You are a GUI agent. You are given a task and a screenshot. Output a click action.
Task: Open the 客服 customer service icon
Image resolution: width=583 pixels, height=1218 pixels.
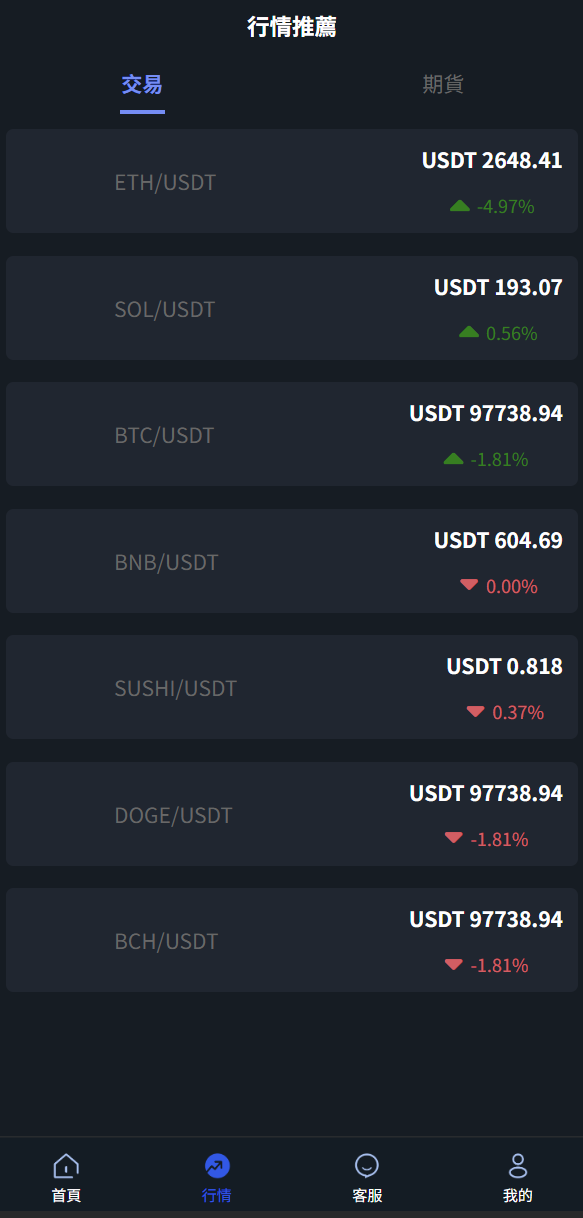point(367,1166)
